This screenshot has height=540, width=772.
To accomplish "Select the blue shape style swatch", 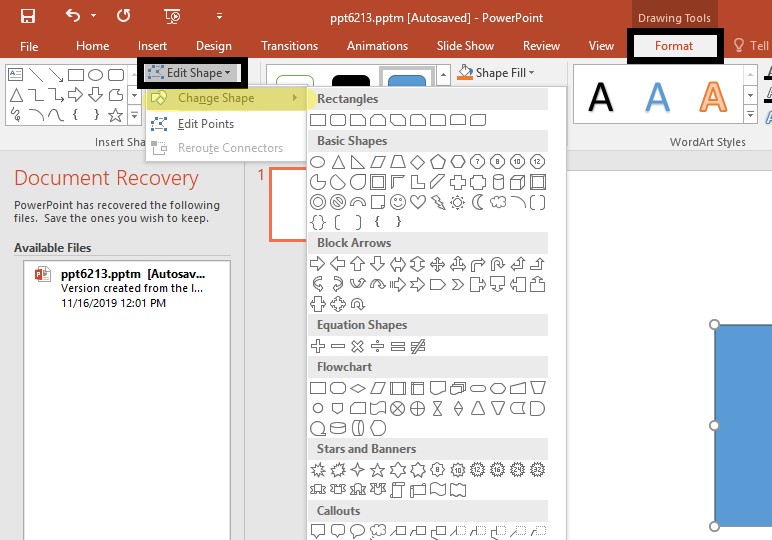I will [x=407, y=80].
